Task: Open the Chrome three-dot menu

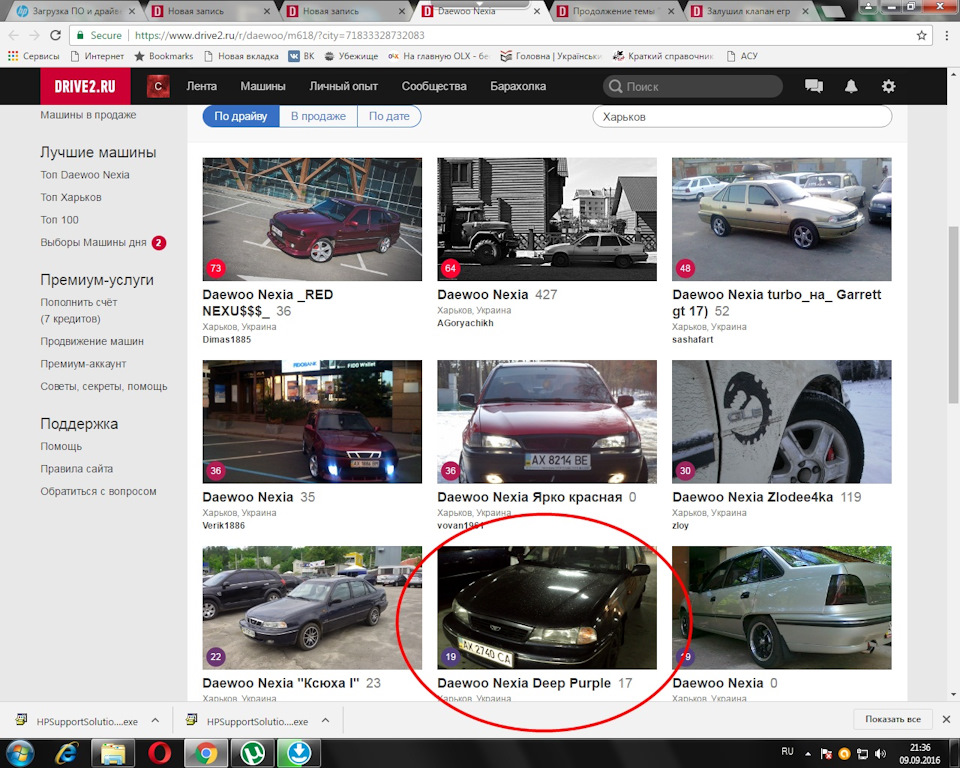Action: (947, 36)
